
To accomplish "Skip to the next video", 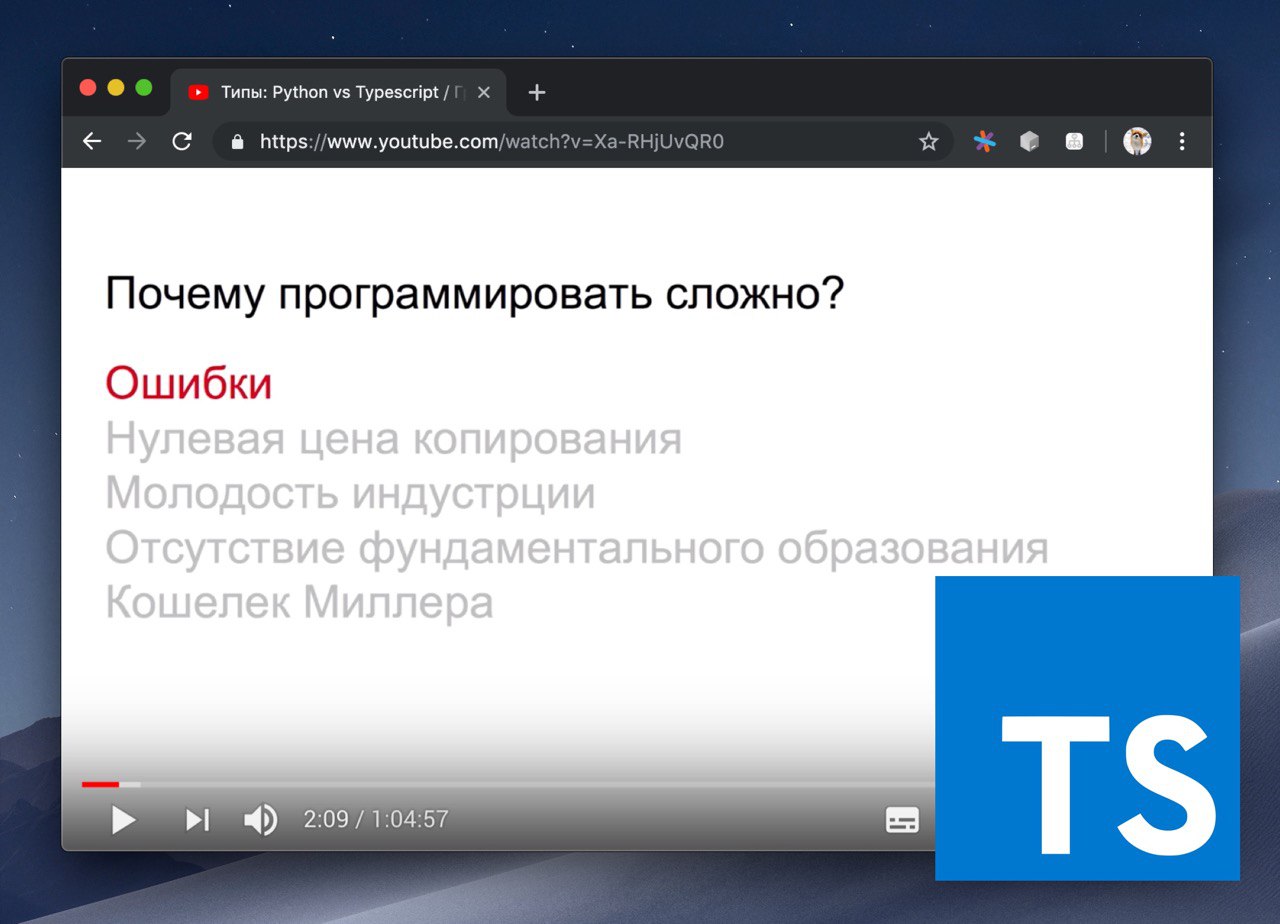I will point(198,820).
